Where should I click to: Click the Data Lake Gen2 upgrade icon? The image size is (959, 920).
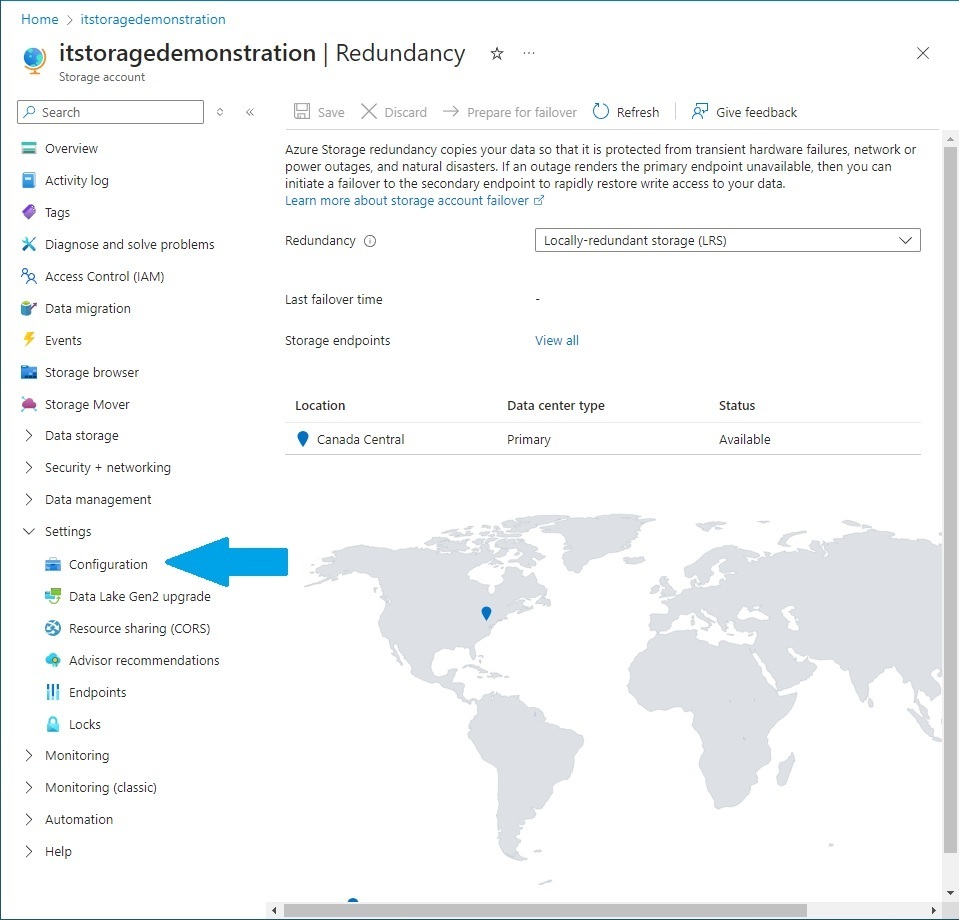coord(53,596)
